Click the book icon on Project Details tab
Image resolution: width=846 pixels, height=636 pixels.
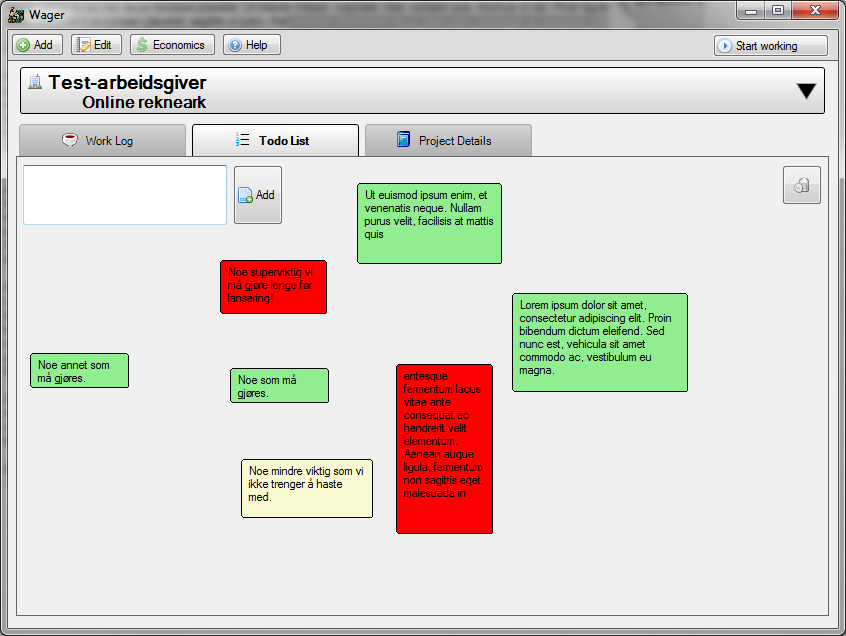point(404,139)
